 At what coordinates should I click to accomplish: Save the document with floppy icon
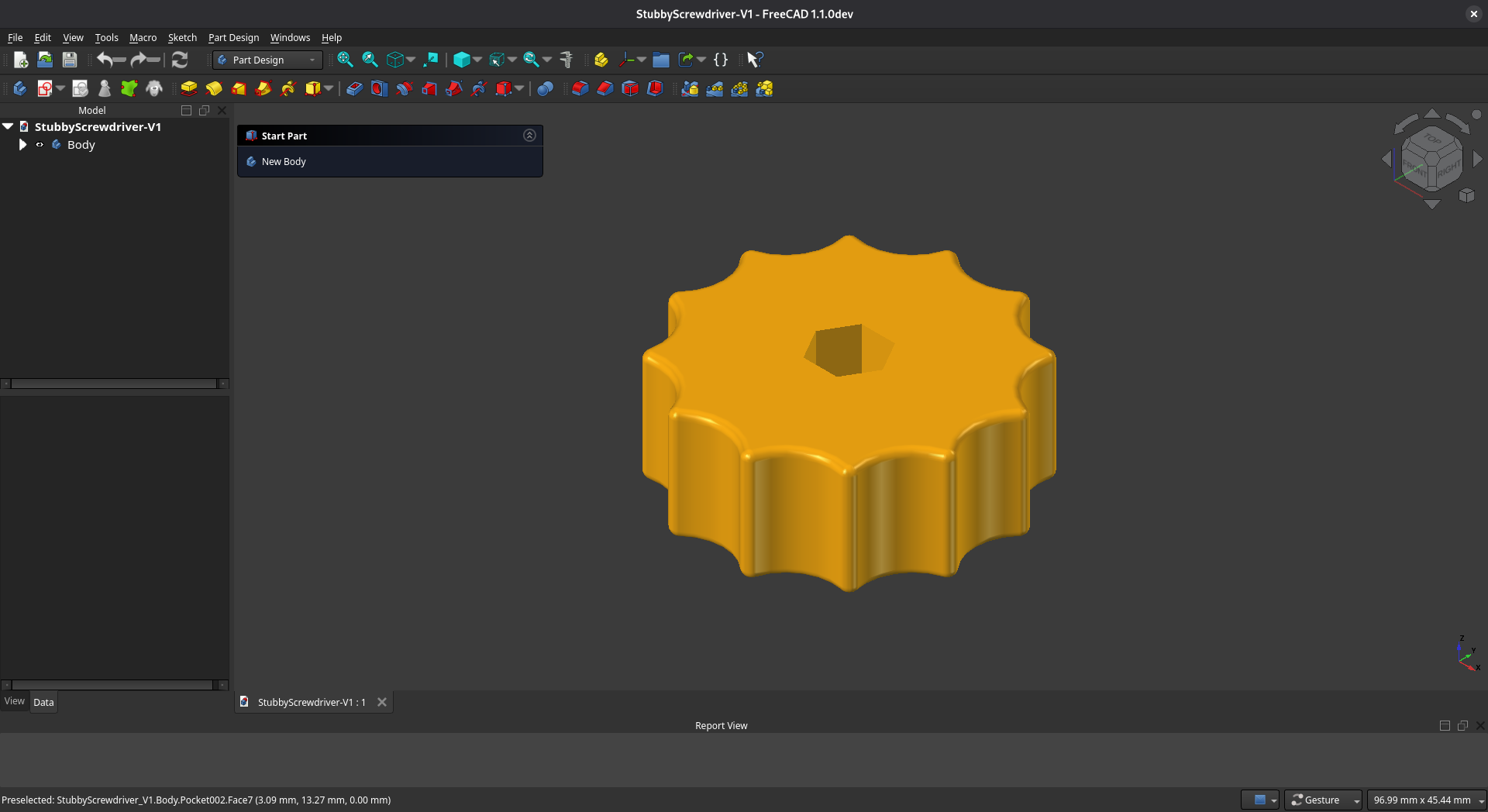point(70,60)
